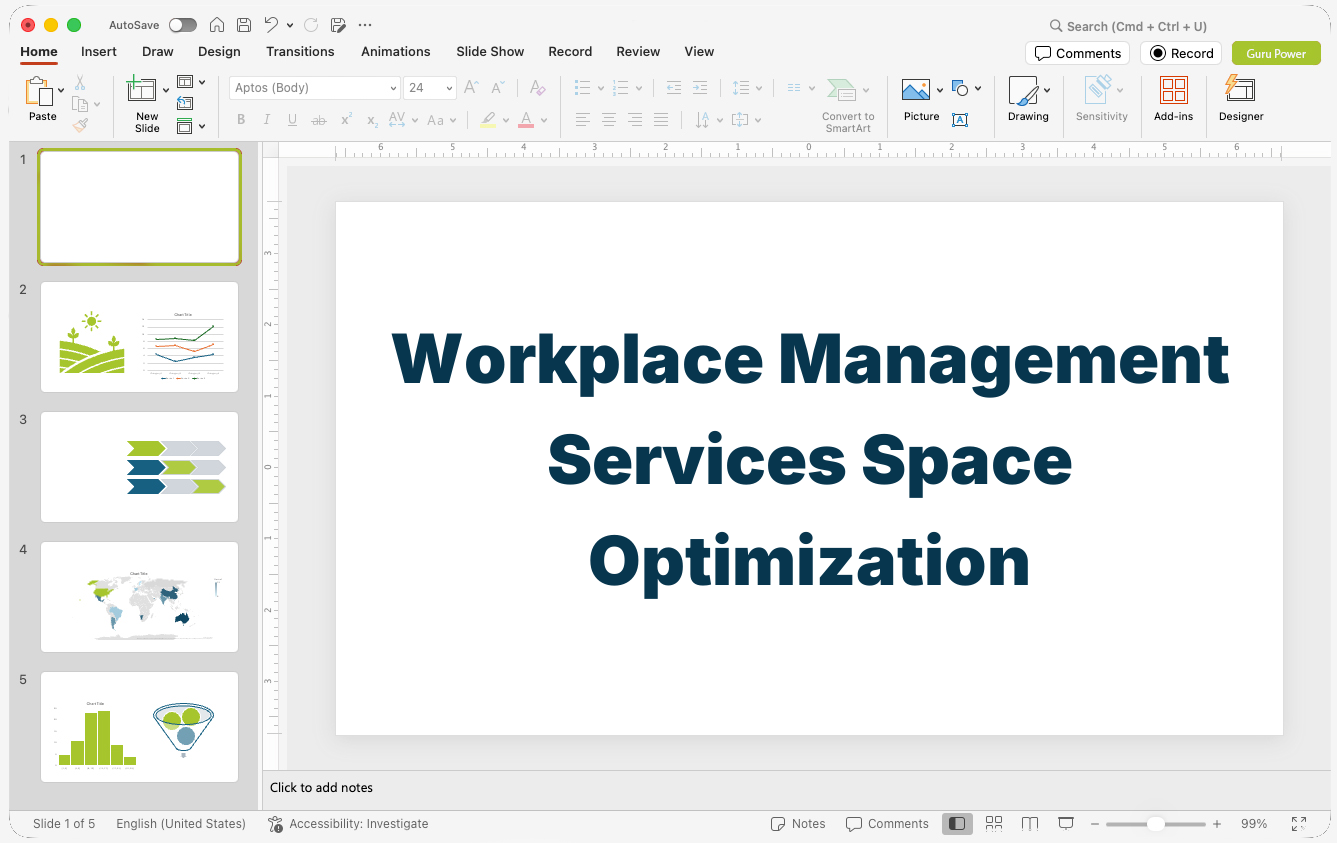1337x843 pixels.
Task: Open Add-ins
Action: coord(1173,99)
